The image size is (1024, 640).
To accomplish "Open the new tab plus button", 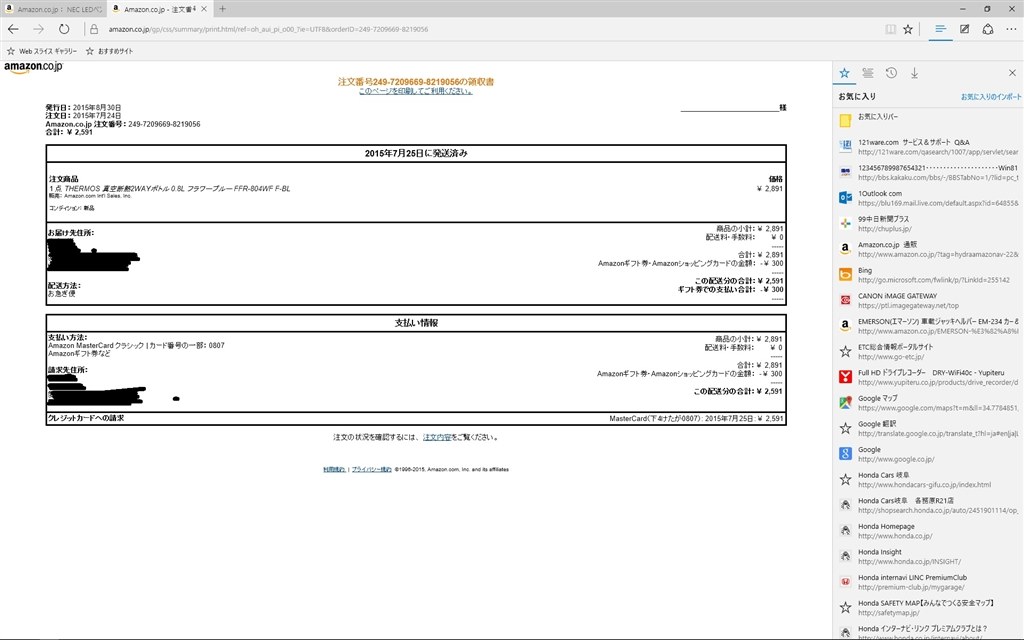I will [222, 9].
